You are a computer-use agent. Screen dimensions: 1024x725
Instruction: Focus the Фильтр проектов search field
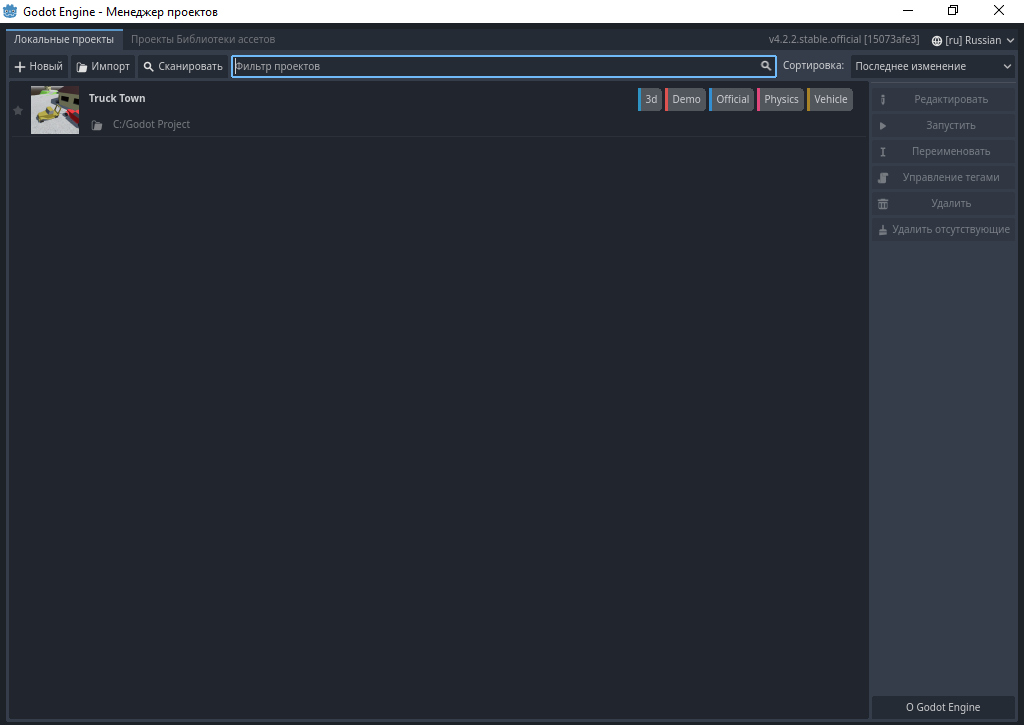point(495,66)
